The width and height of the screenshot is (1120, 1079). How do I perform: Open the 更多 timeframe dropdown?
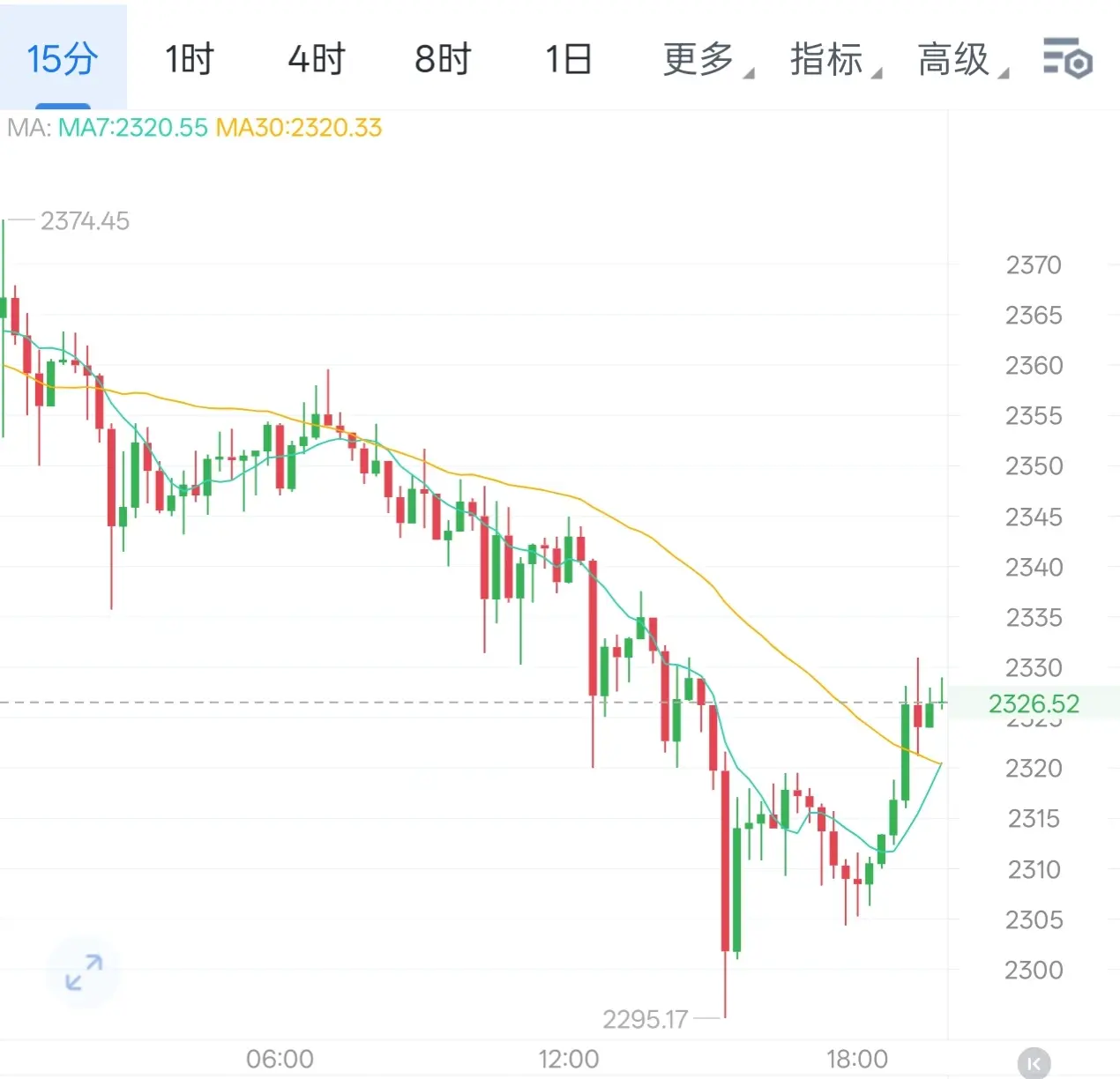(707, 59)
